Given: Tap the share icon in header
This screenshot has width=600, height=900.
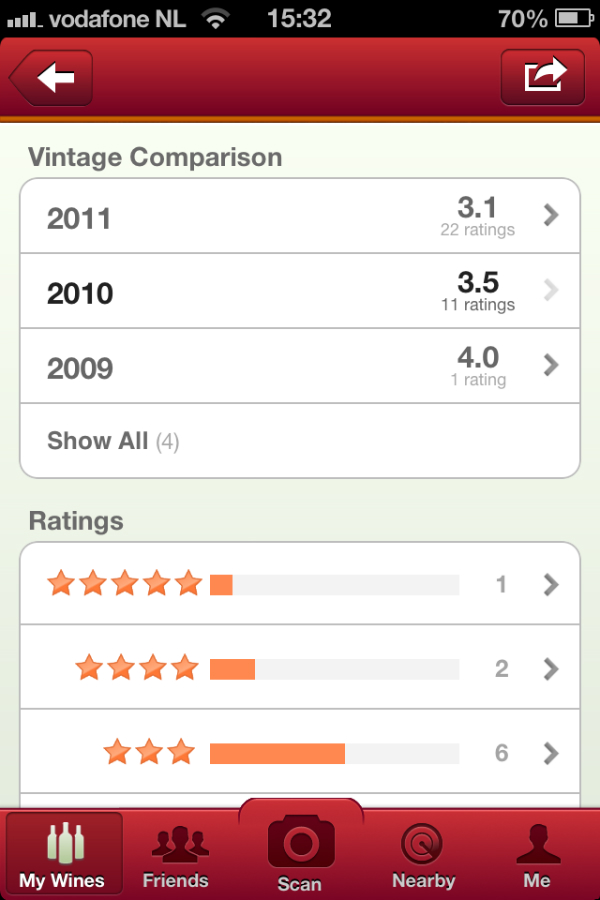Looking at the screenshot, I should [x=543, y=77].
